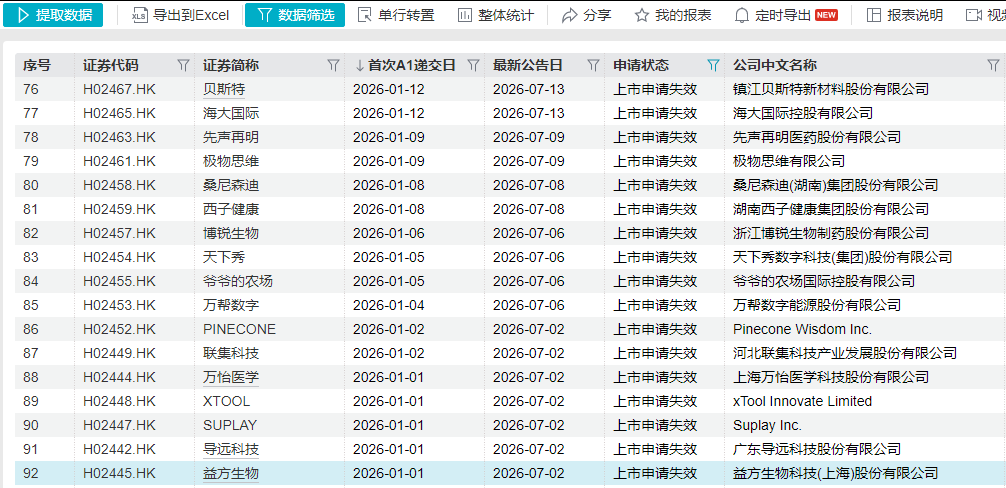Click company name 桑尼森迪(湖南)集团股份有限公司
This screenshot has height=488, width=1006.
[835, 185]
